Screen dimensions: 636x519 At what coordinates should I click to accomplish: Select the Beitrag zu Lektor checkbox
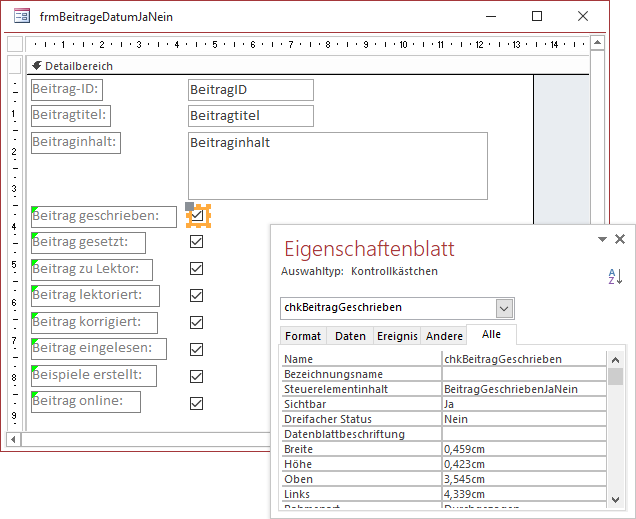(x=197, y=268)
